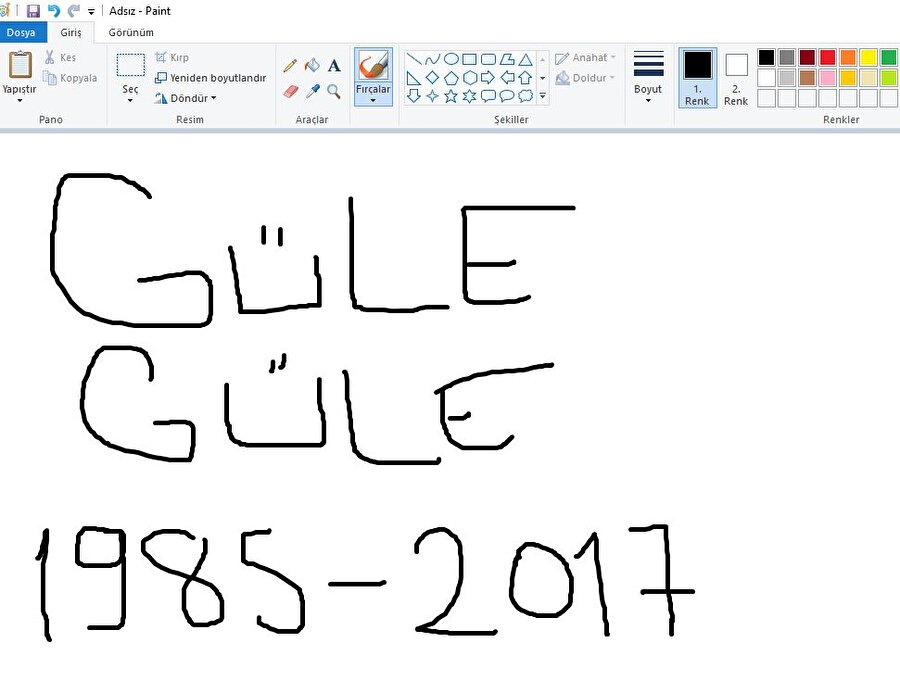This screenshot has height=693, width=900.
Task: Expand the Yapıştır paste dropdown arrow
Action: pos(19,100)
